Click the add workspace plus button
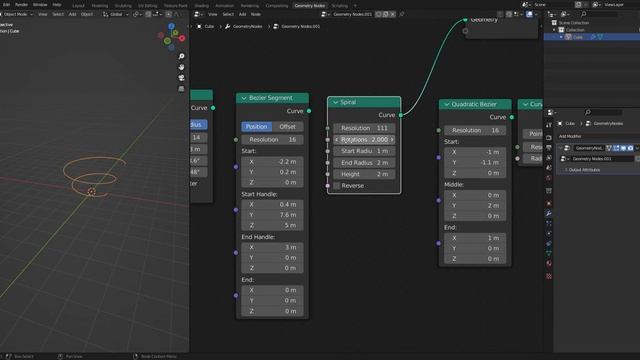 point(355,6)
